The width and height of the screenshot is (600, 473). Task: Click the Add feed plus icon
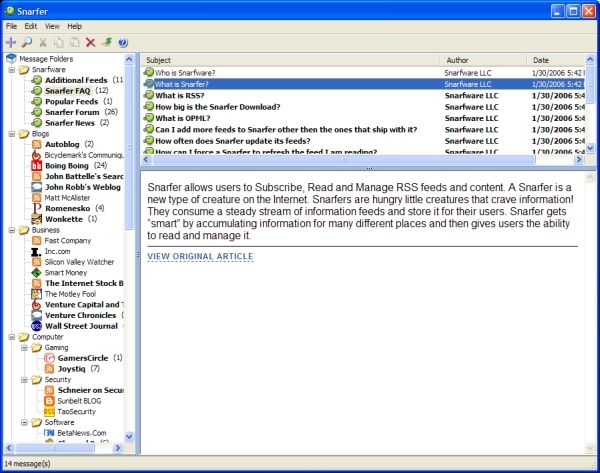[11, 42]
